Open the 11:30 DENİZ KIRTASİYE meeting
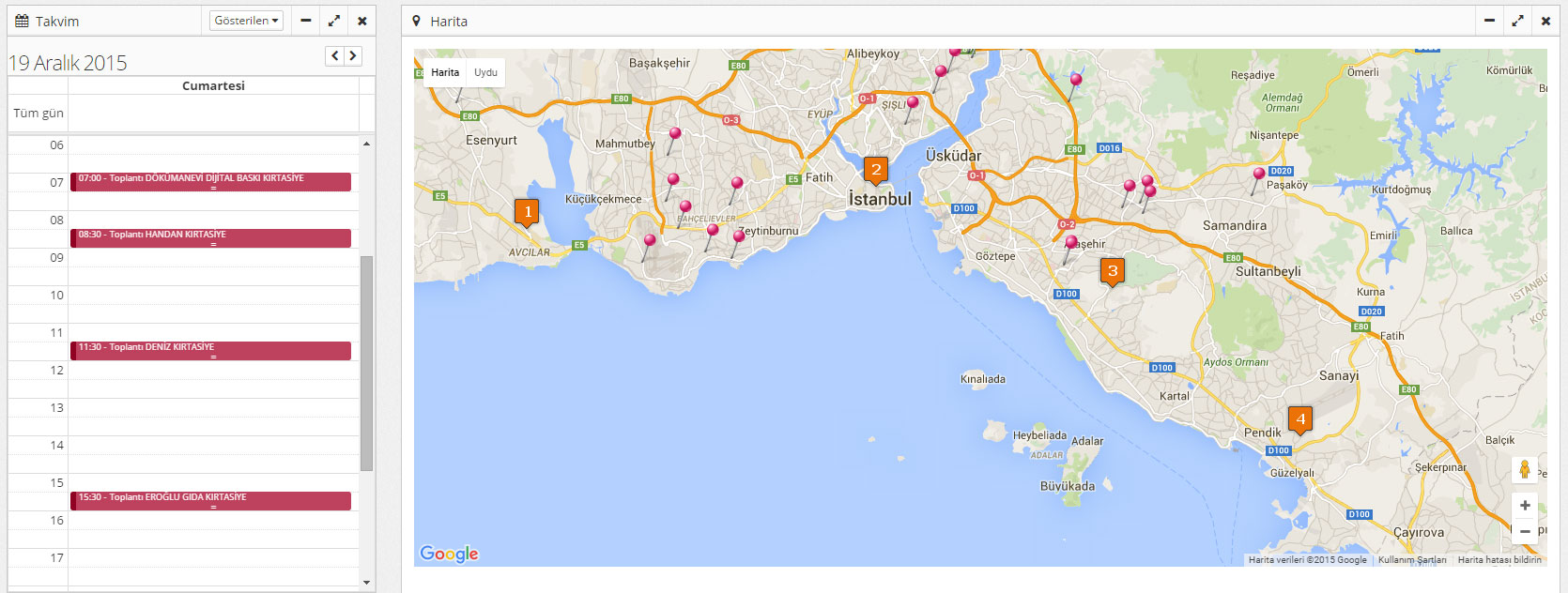The image size is (1568, 593). 210,351
